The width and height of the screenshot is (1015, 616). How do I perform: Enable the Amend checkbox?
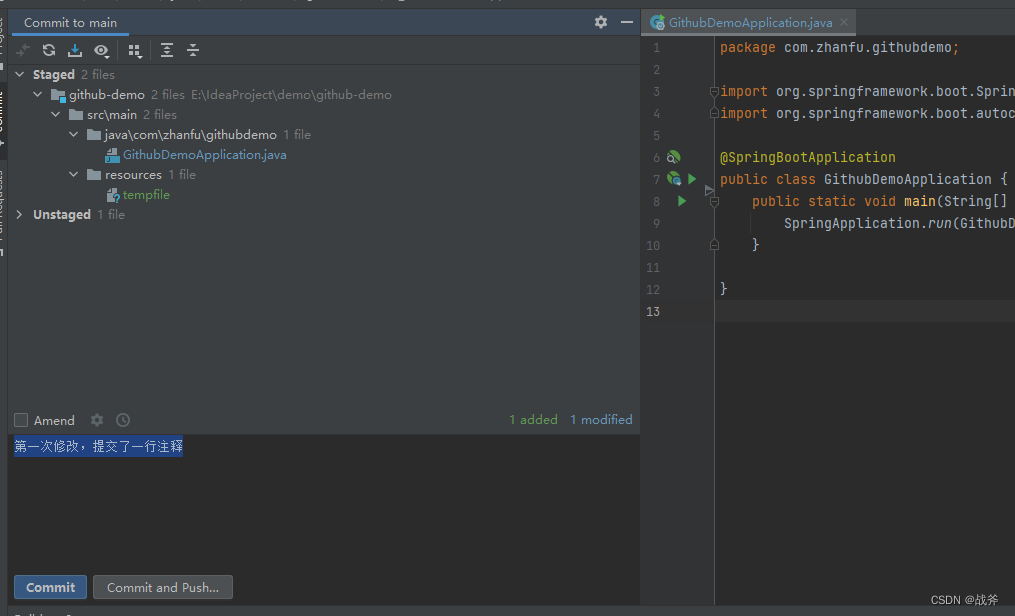click(x=21, y=421)
